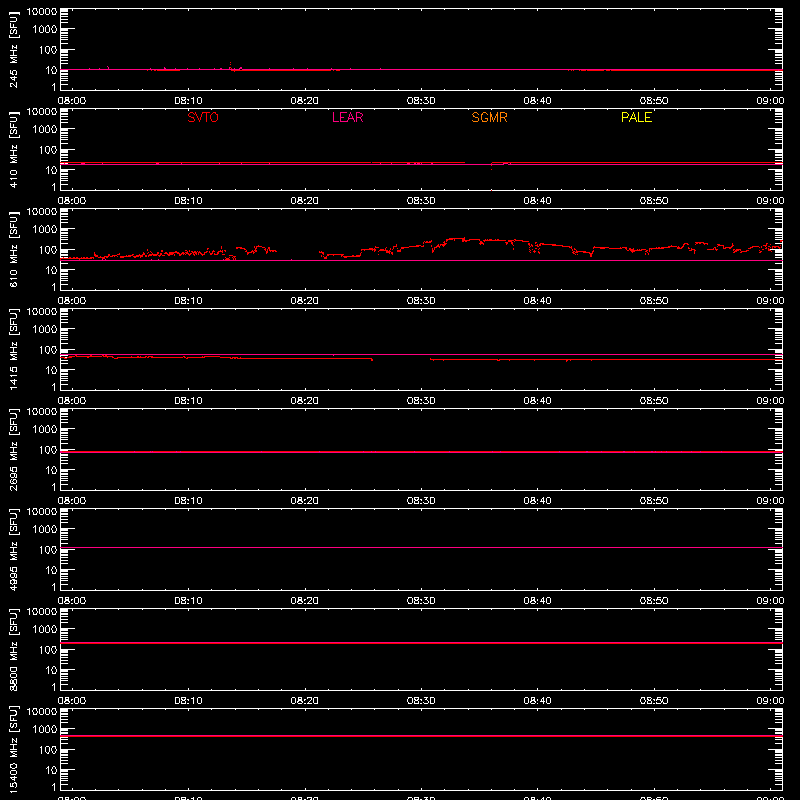Click the 10 tick of the 245 MHz plot
The width and height of the screenshot is (800, 800).
pyautogui.click(x=52, y=70)
